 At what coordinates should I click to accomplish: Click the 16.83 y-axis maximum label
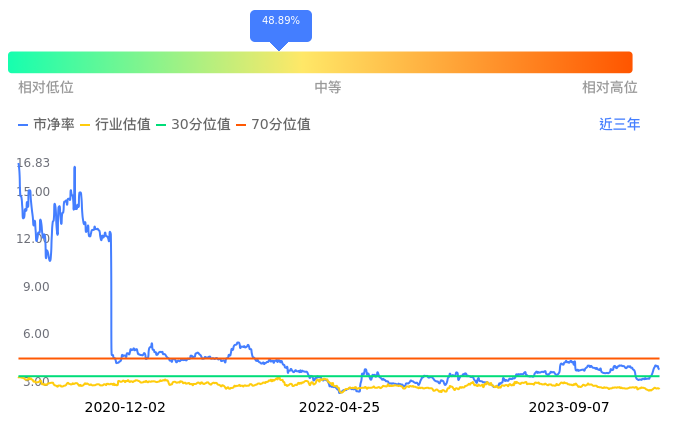[x=33, y=162]
